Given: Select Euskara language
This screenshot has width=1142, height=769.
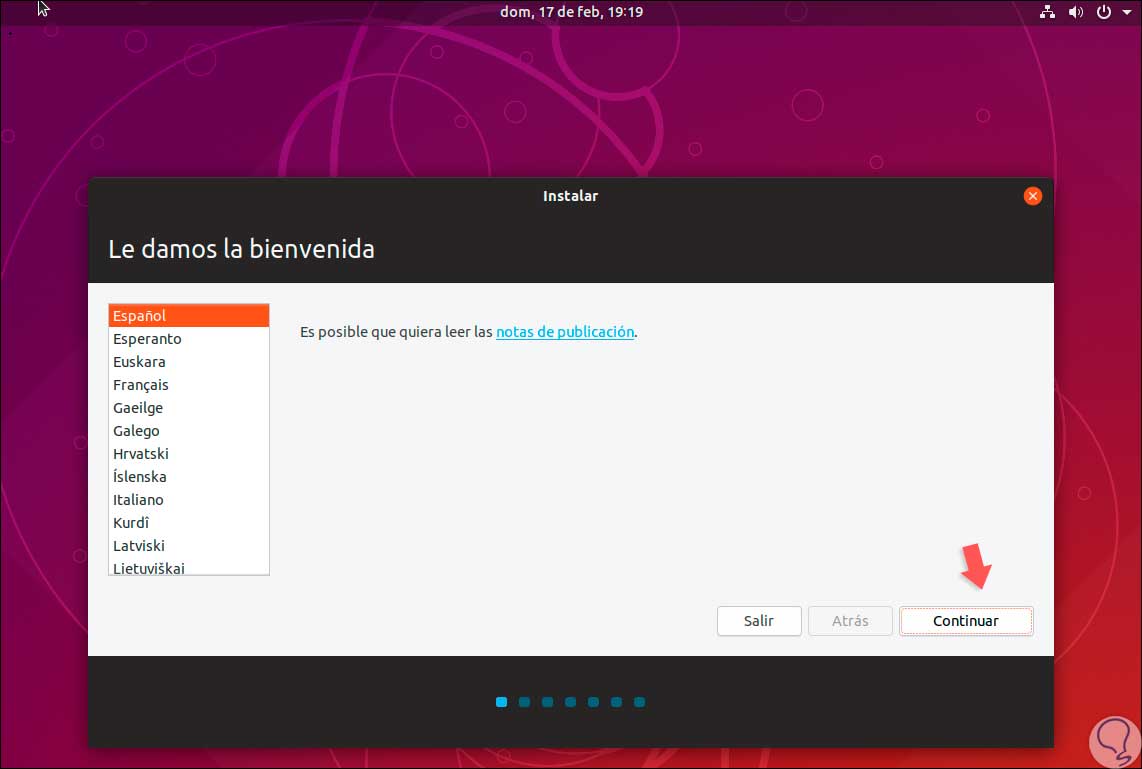Looking at the screenshot, I should tap(189, 362).
